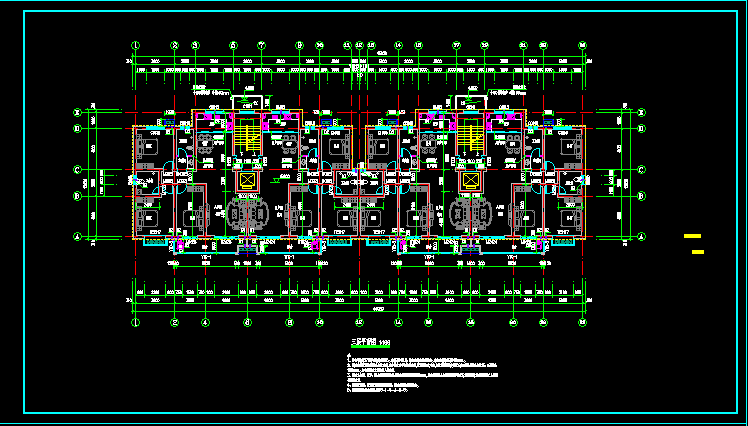The image size is (748, 426).
Task: Select axis bubble C on the left side
Action: [77, 170]
